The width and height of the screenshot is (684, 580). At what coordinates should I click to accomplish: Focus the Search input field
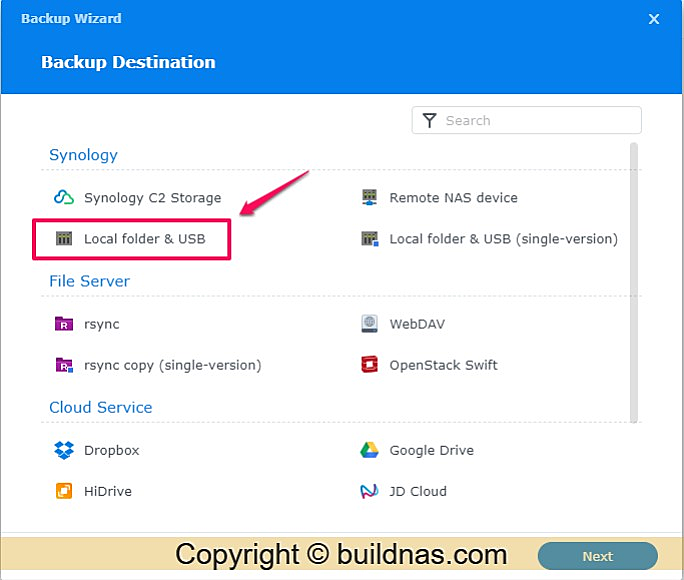527,120
